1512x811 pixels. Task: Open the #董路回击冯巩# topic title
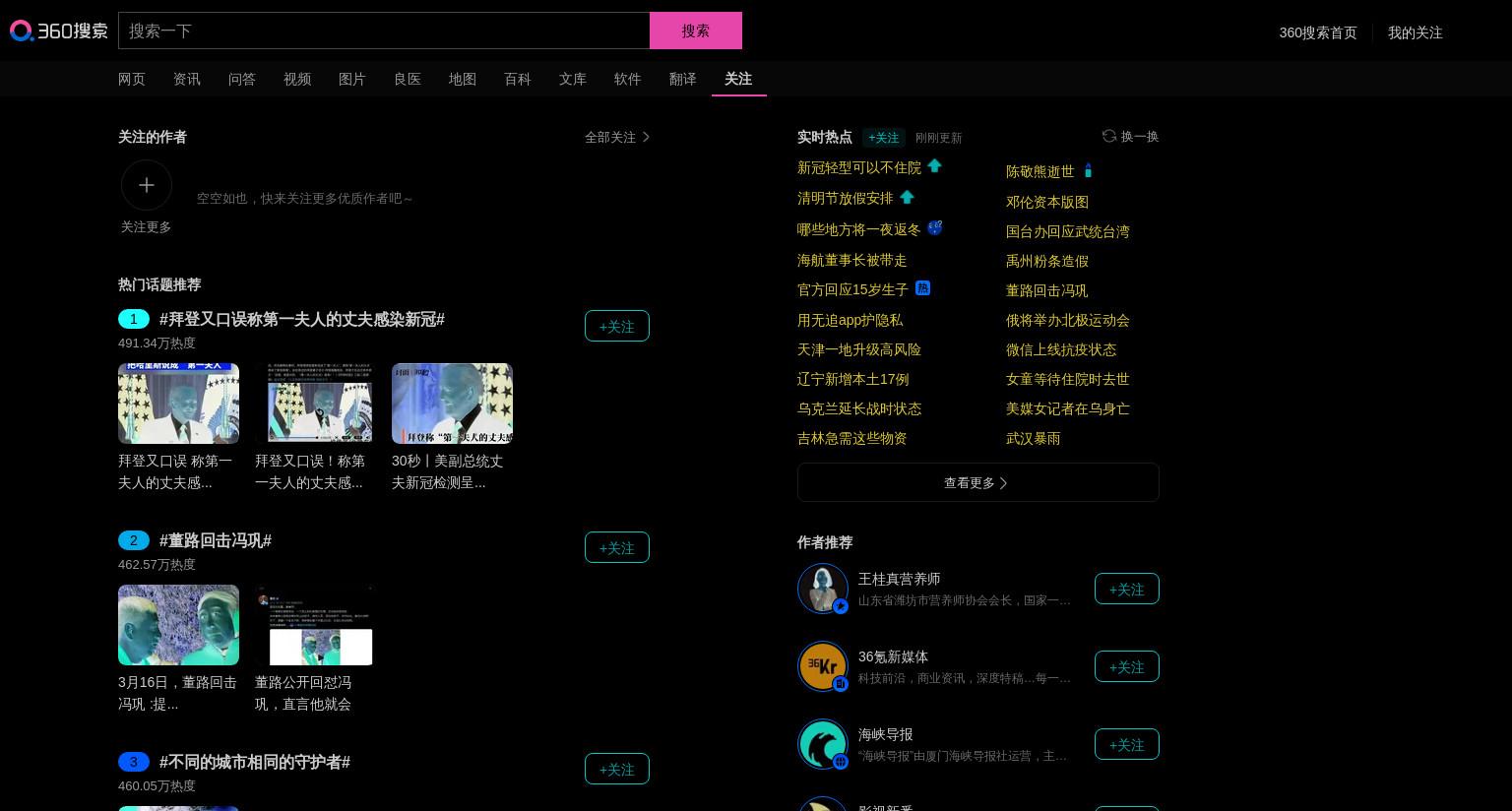tap(216, 540)
